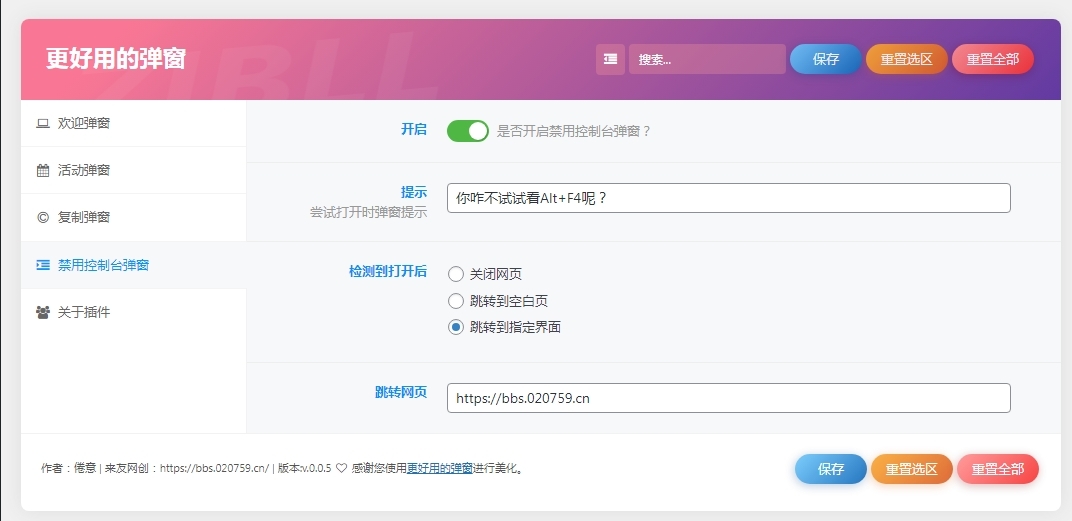Toggle off the 开启 switch
1072x521 pixels.
pyautogui.click(x=467, y=130)
